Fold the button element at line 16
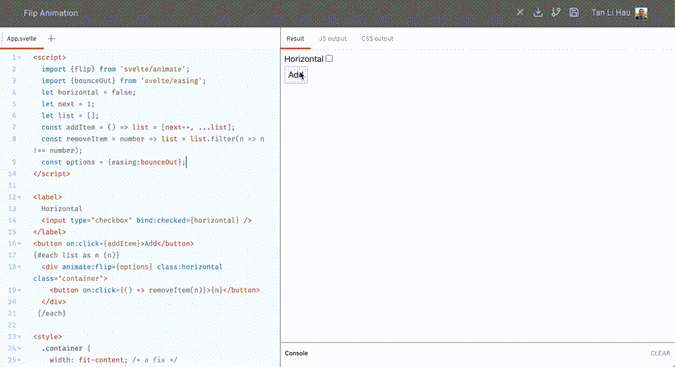Viewport: 675px width, 367px height. click(19, 244)
